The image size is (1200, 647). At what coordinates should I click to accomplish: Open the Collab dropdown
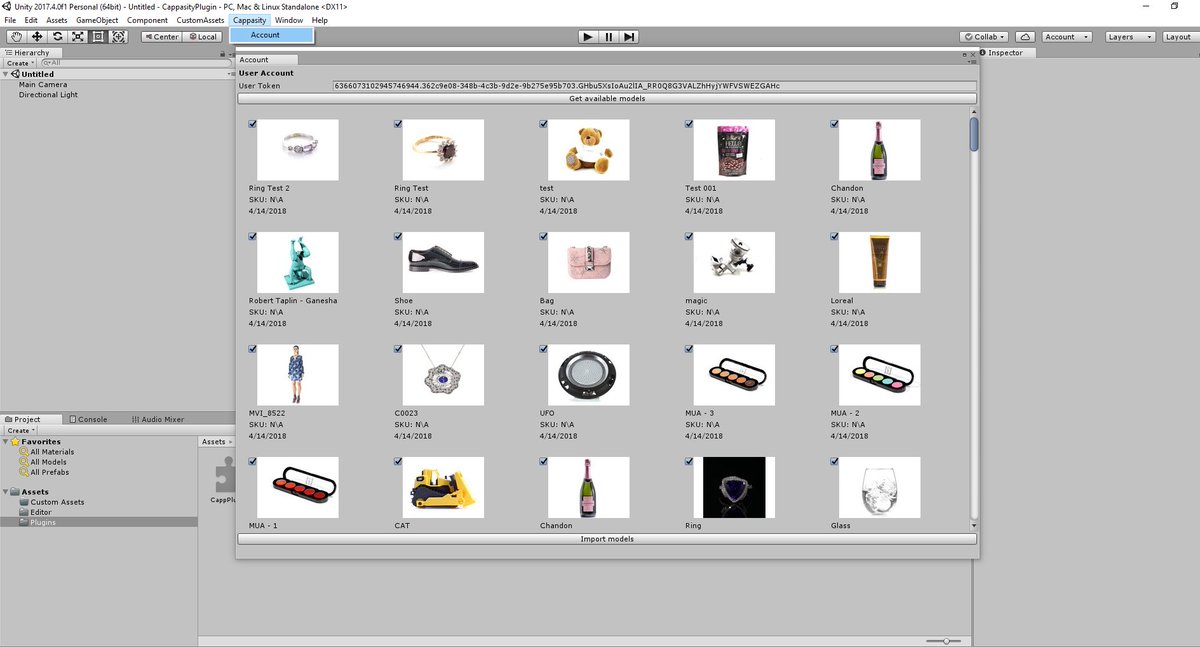[984, 37]
